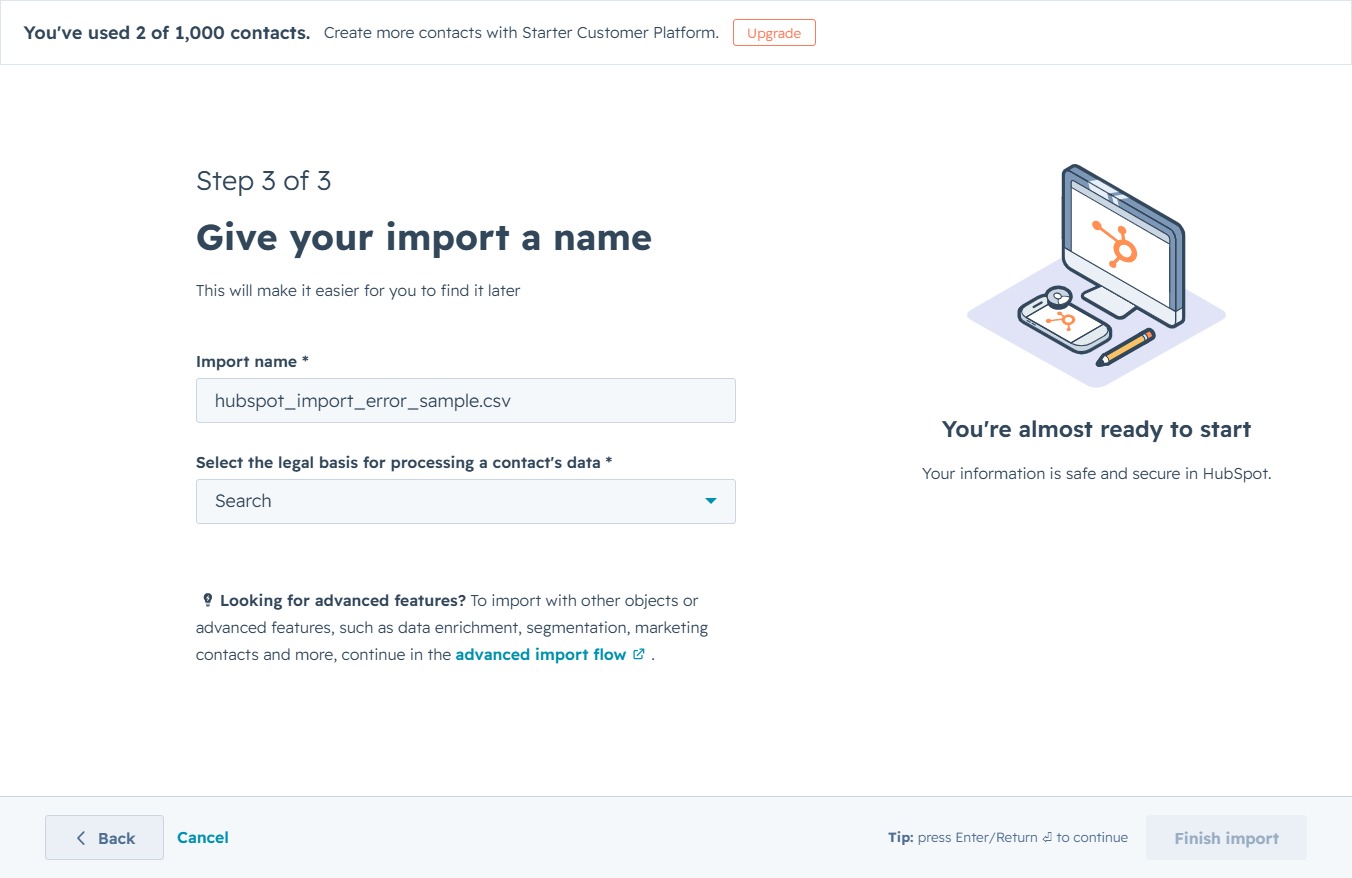
Task: Click the 'Give your import a name' heading
Action: pos(424,238)
